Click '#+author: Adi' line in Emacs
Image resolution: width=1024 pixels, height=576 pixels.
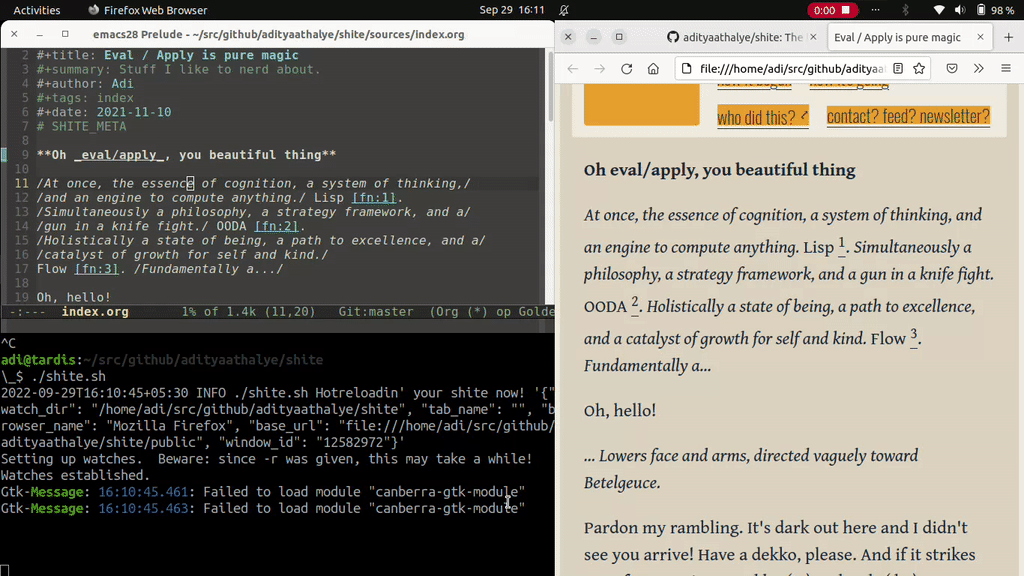pos(85,84)
